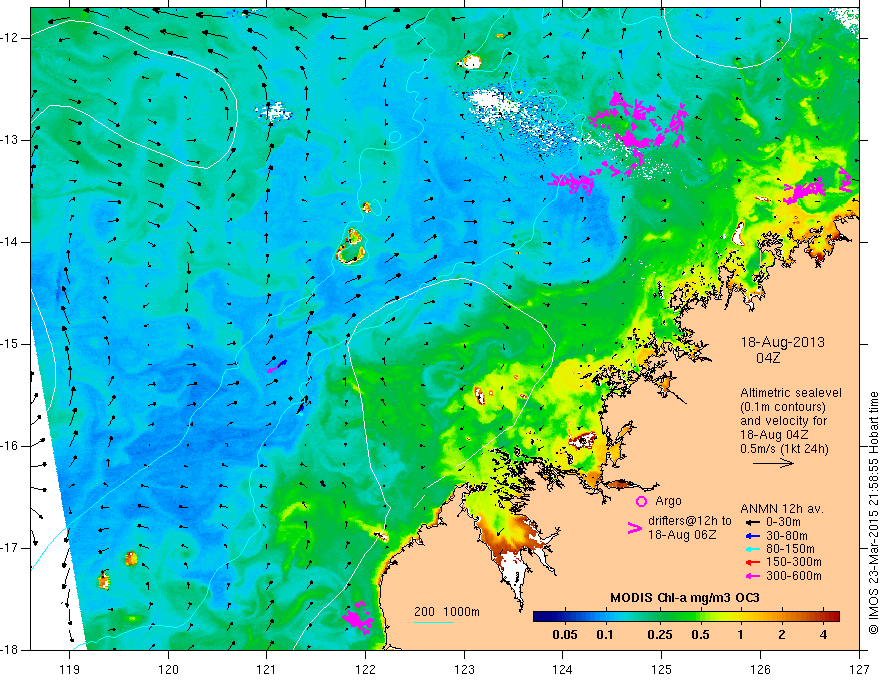Image resolution: width=880 pixels, height=680 pixels.
Task: Click the 'drifters@12h to' legend text
Action: 690,521
